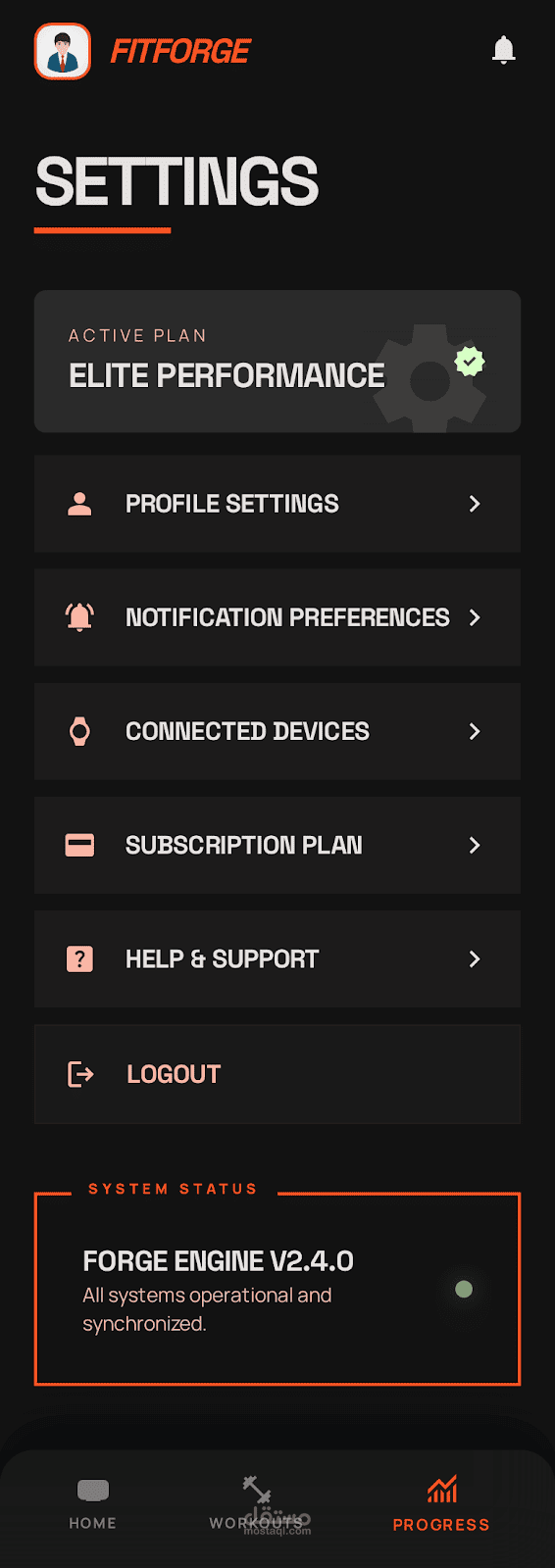
Task: Expand Help & Support with the arrow
Action: (x=475, y=958)
